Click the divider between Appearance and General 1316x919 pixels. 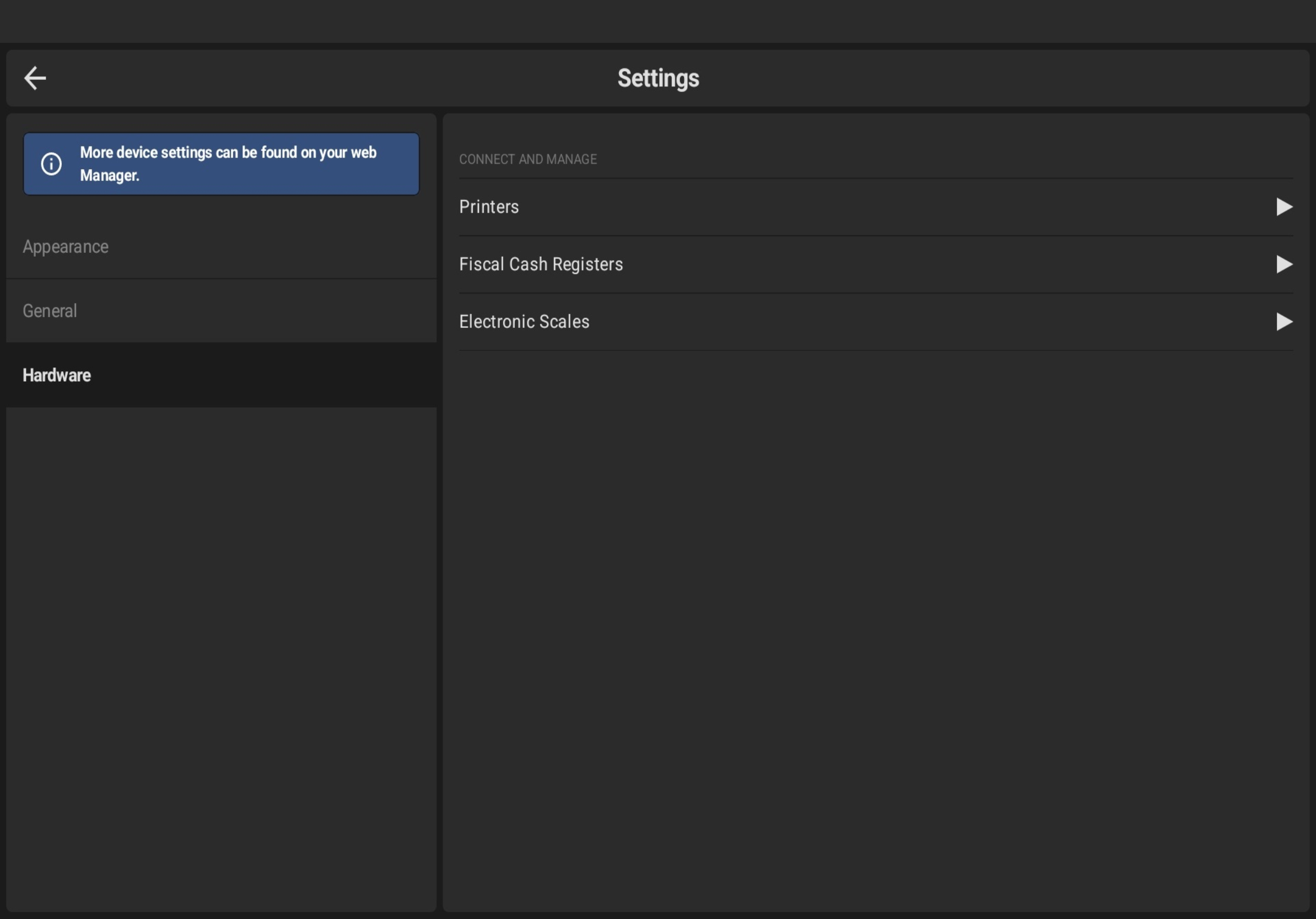click(221, 279)
